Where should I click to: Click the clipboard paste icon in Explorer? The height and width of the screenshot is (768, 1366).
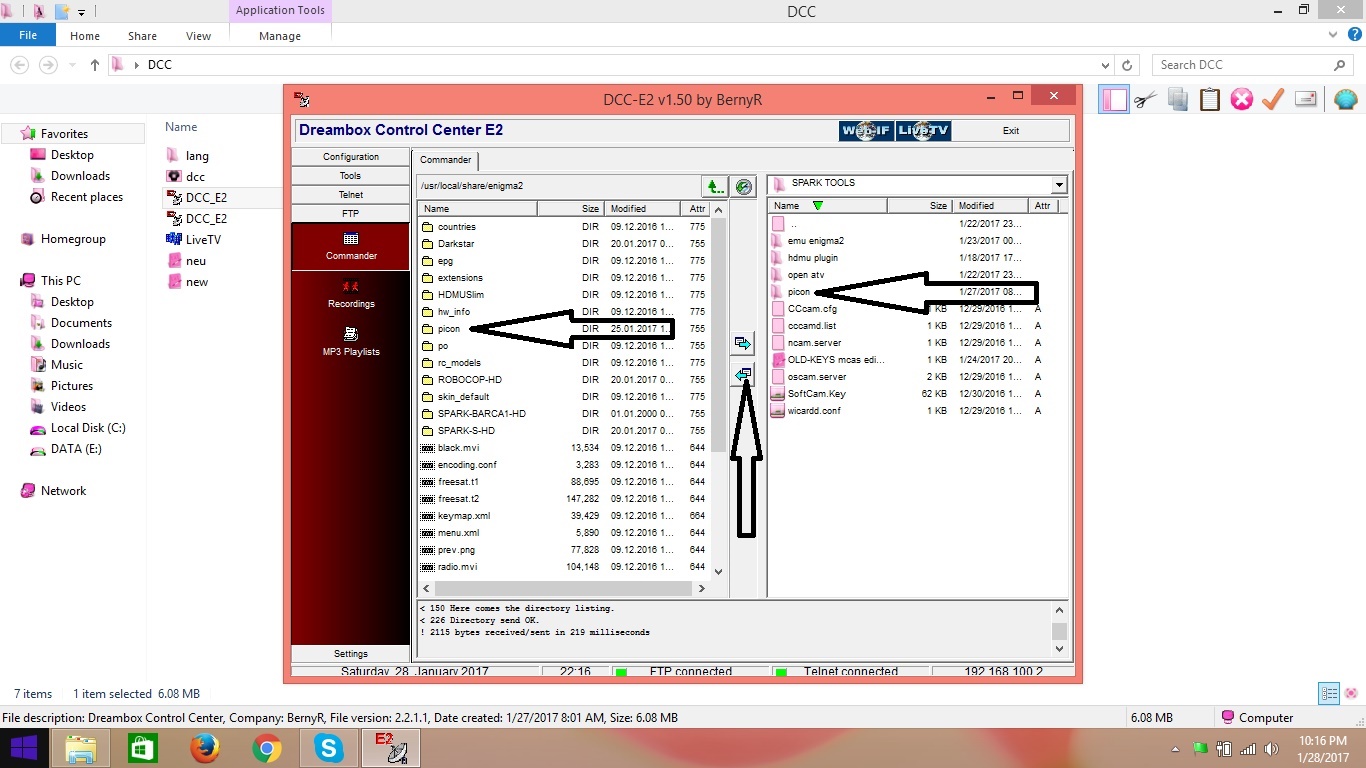tap(1210, 99)
